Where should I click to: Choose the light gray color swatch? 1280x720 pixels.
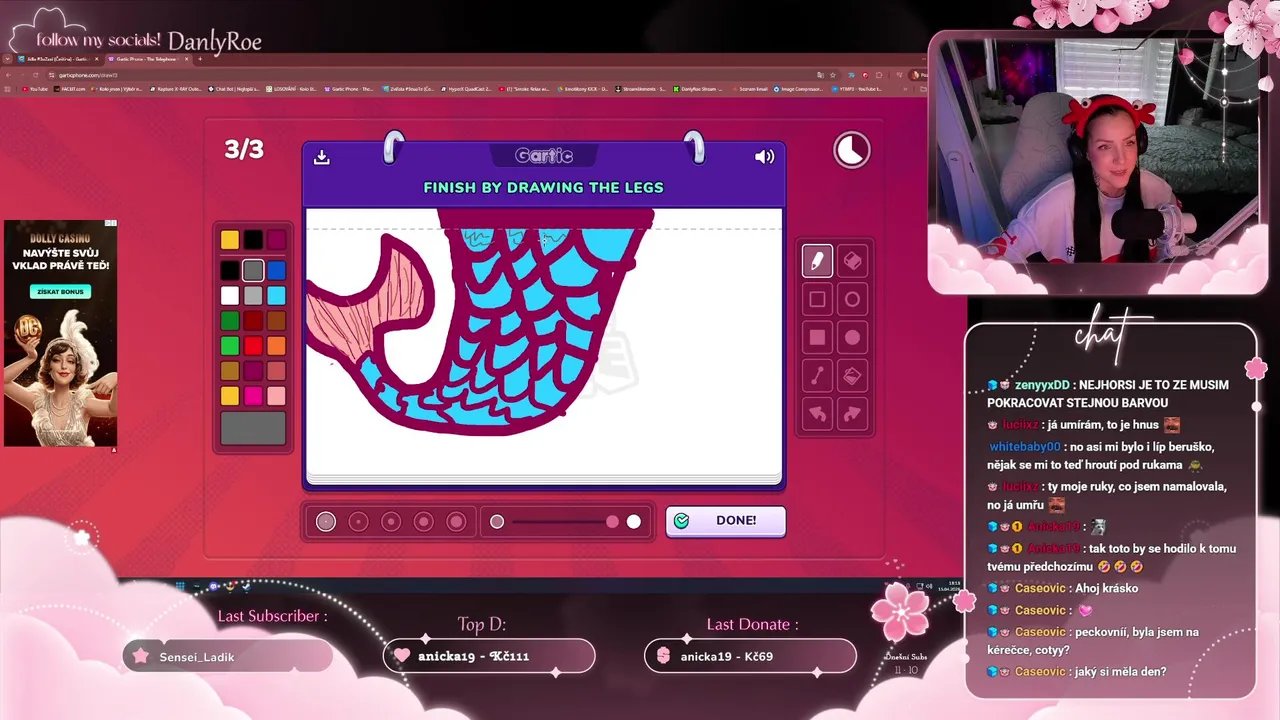point(253,295)
